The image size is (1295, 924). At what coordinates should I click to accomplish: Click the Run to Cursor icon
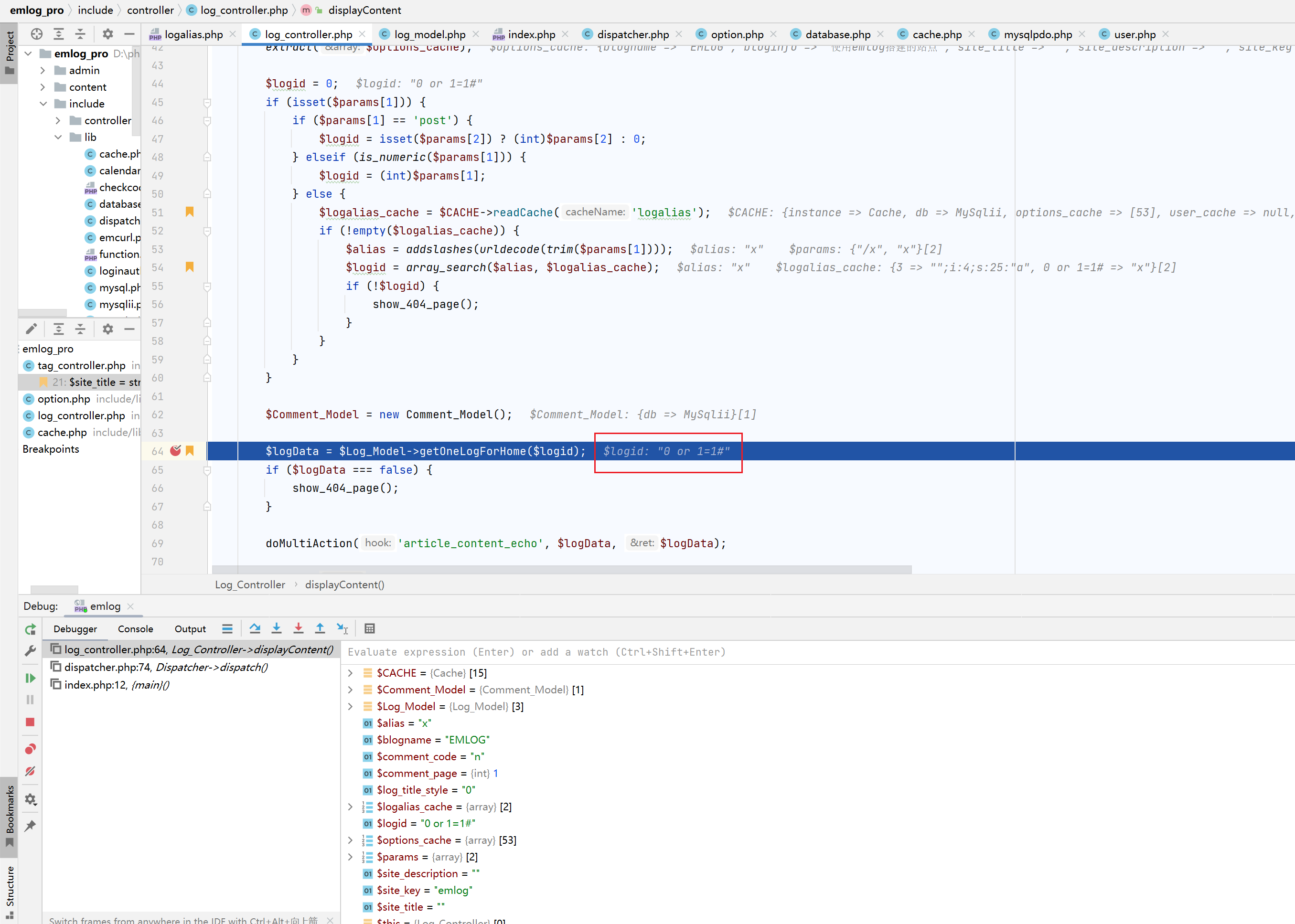(x=342, y=628)
